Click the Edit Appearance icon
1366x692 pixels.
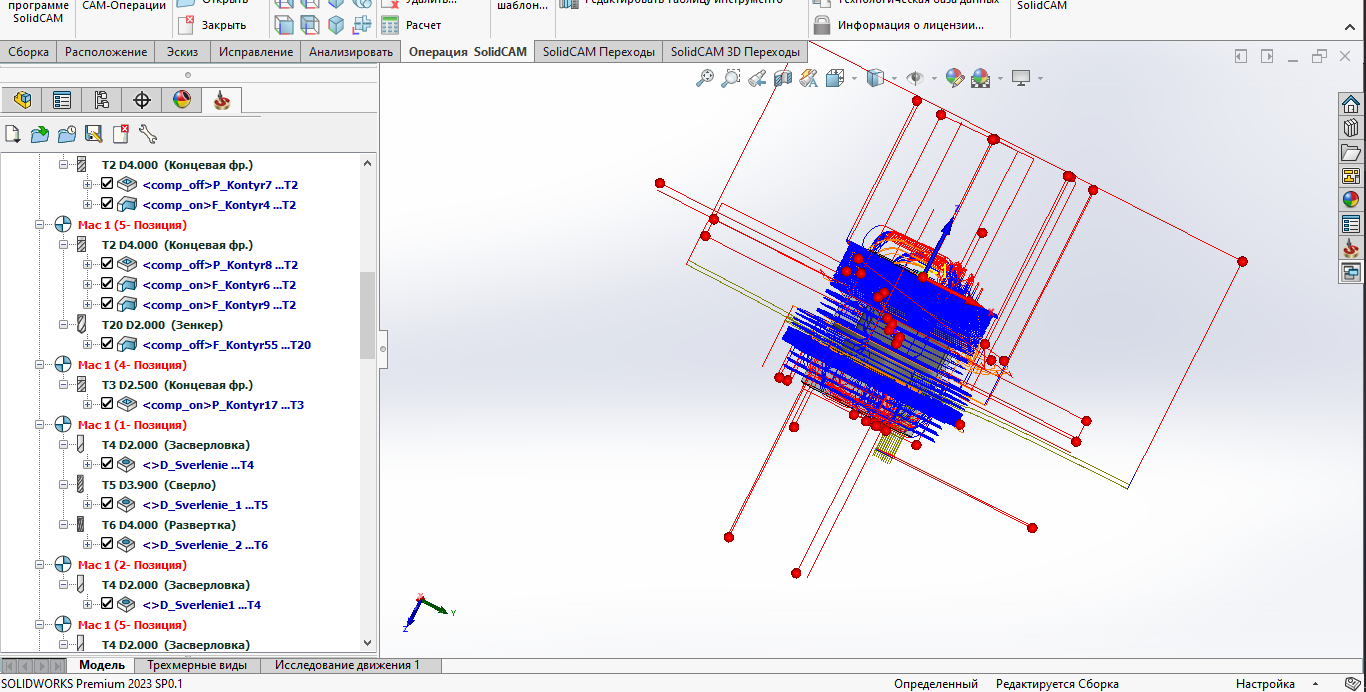tap(955, 78)
